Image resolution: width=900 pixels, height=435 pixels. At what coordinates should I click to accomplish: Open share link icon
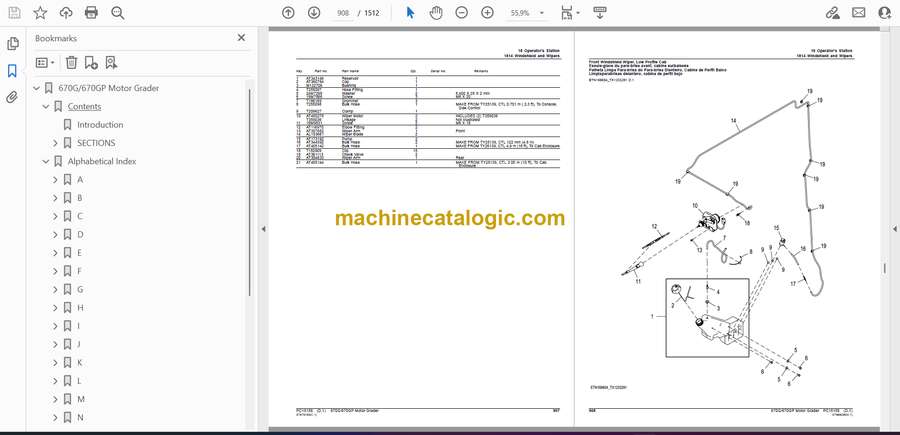832,13
